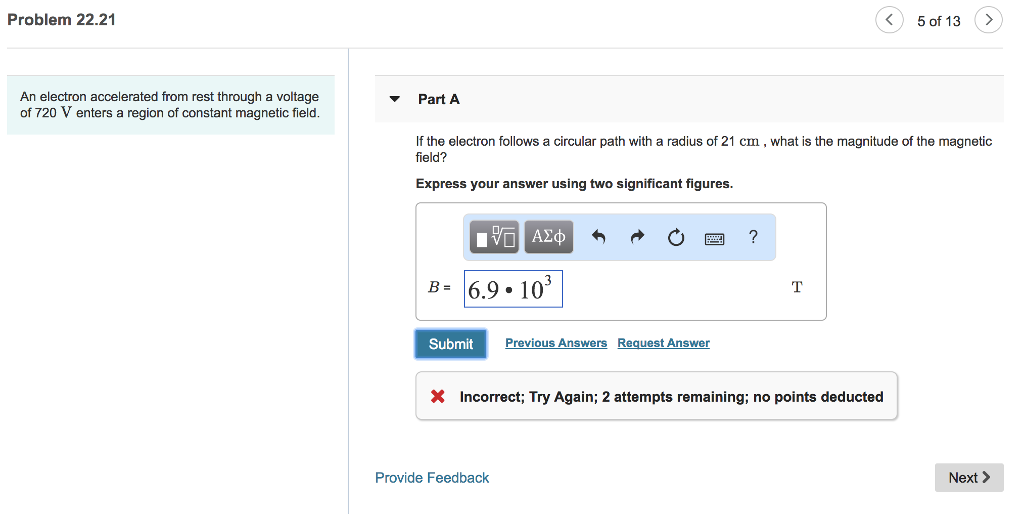This screenshot has height=514, width=1024.
Task: Open the Greek symbols menu
Action: [x=549, y=237]
